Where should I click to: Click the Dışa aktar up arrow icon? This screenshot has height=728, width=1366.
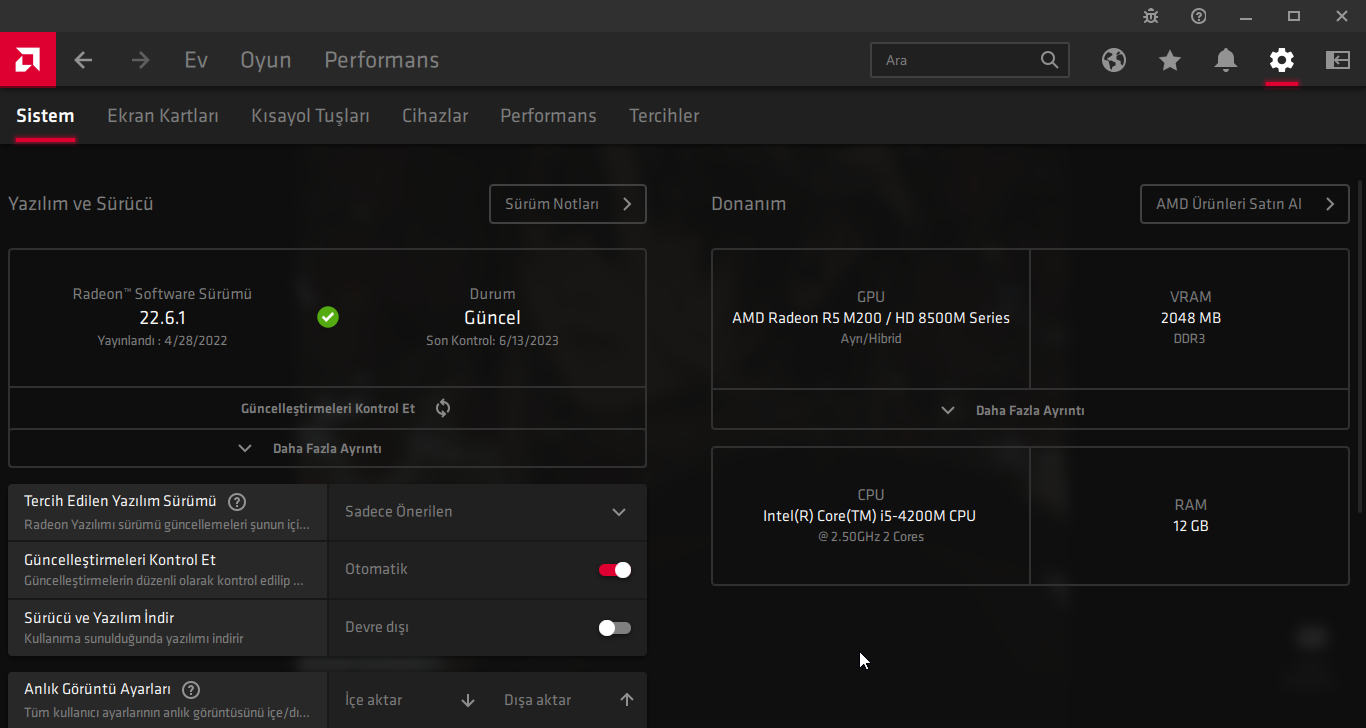(627, 700)
